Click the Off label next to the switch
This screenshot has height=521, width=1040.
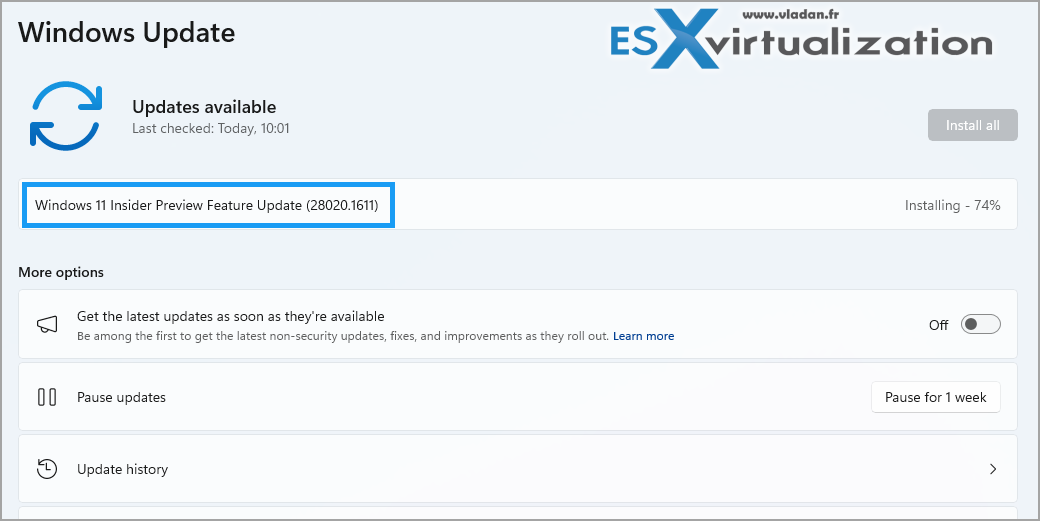click(x=938, y=325)
